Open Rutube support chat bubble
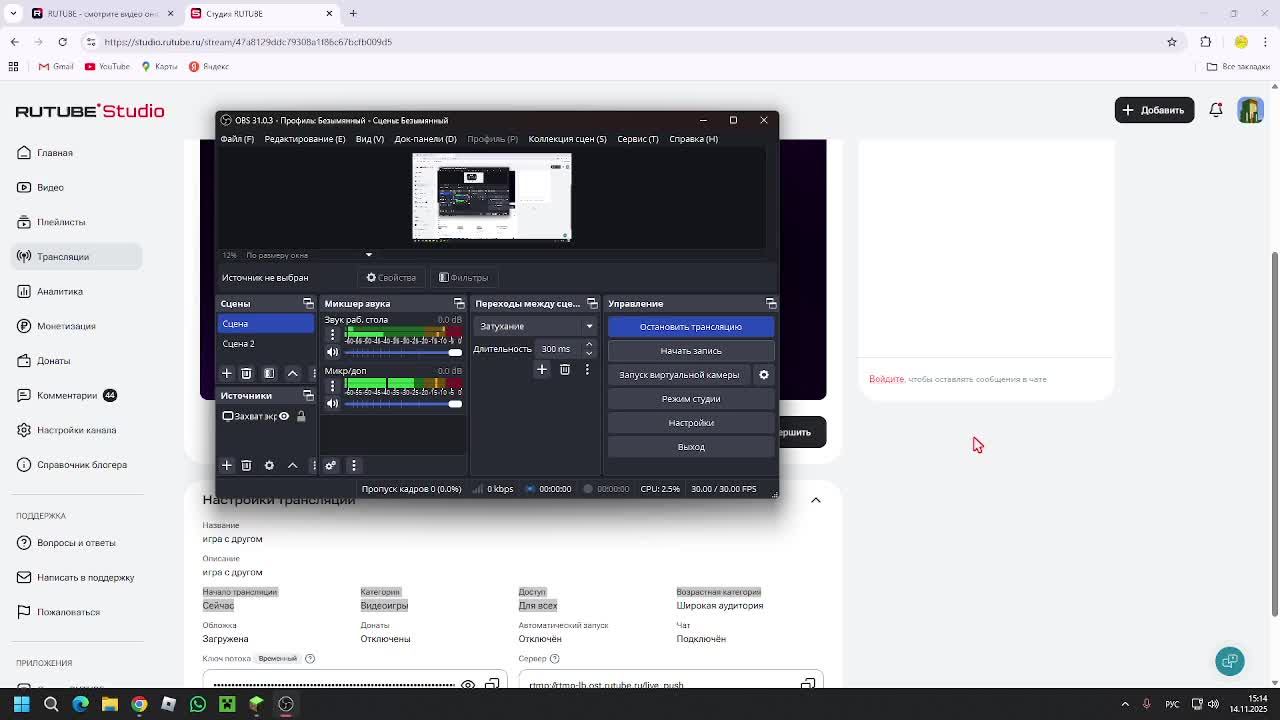Screen dimensions: 1280x720 click(x=1230, y=661)
